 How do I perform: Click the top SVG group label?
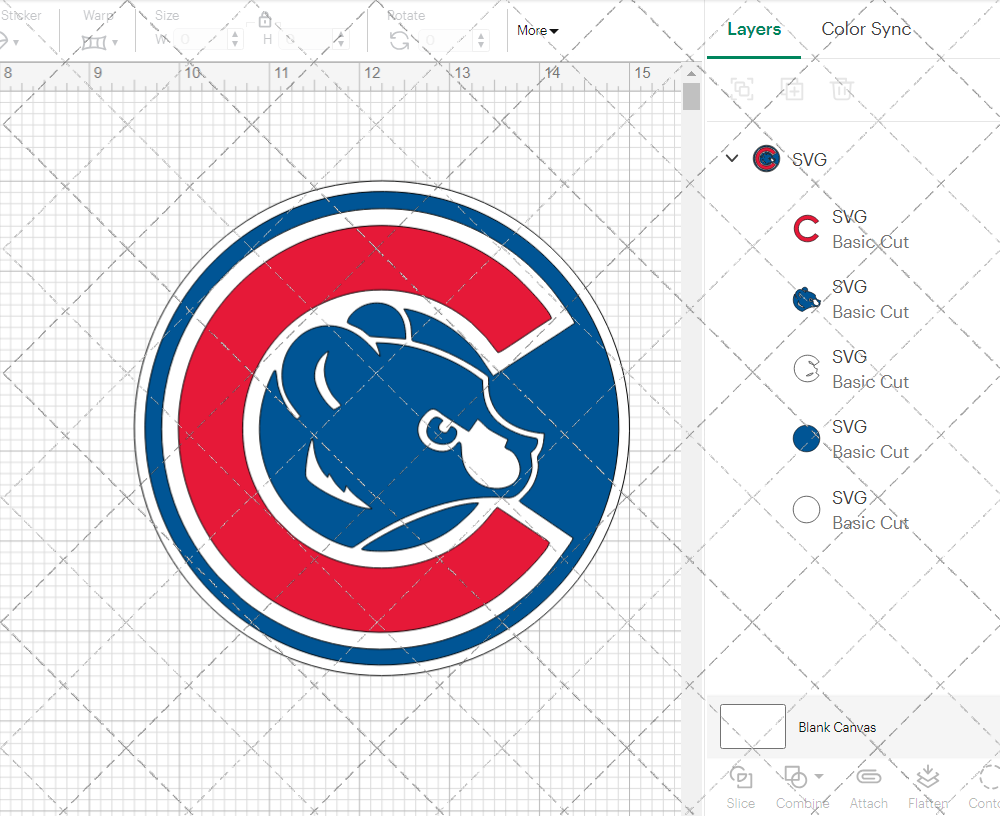[x=809, y=159]
